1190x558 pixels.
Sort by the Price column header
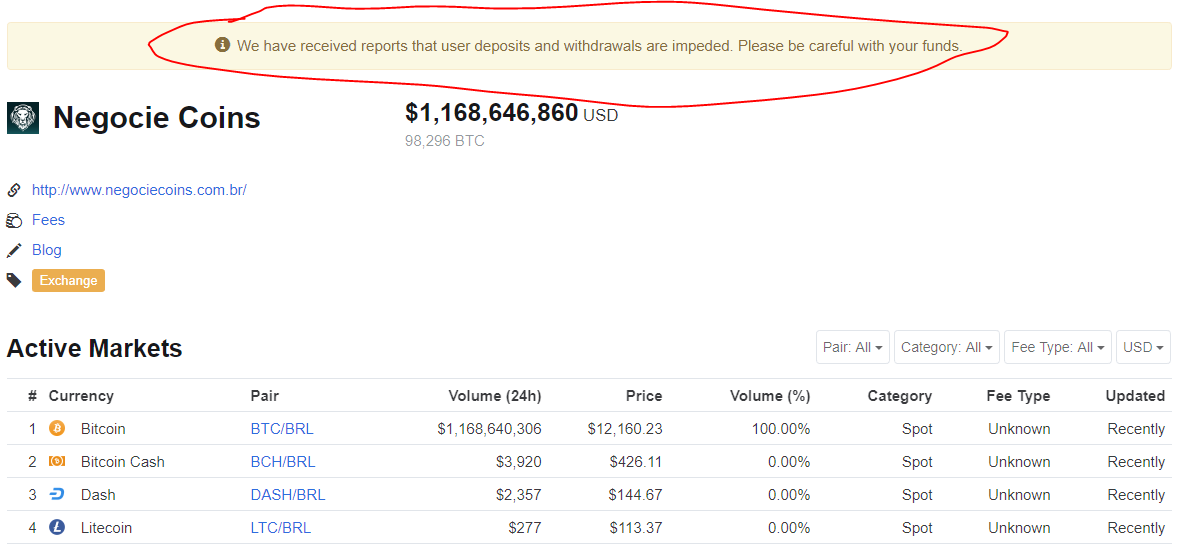[644, 396]
